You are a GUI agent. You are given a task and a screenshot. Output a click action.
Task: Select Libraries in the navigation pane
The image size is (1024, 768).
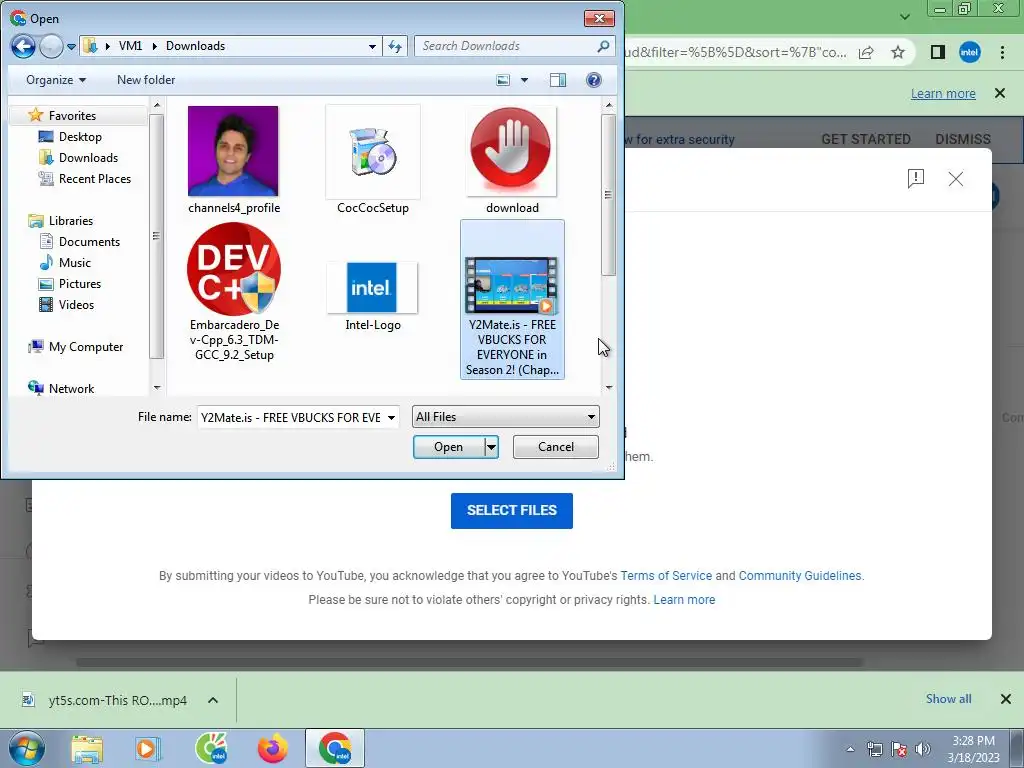point(71,221)
